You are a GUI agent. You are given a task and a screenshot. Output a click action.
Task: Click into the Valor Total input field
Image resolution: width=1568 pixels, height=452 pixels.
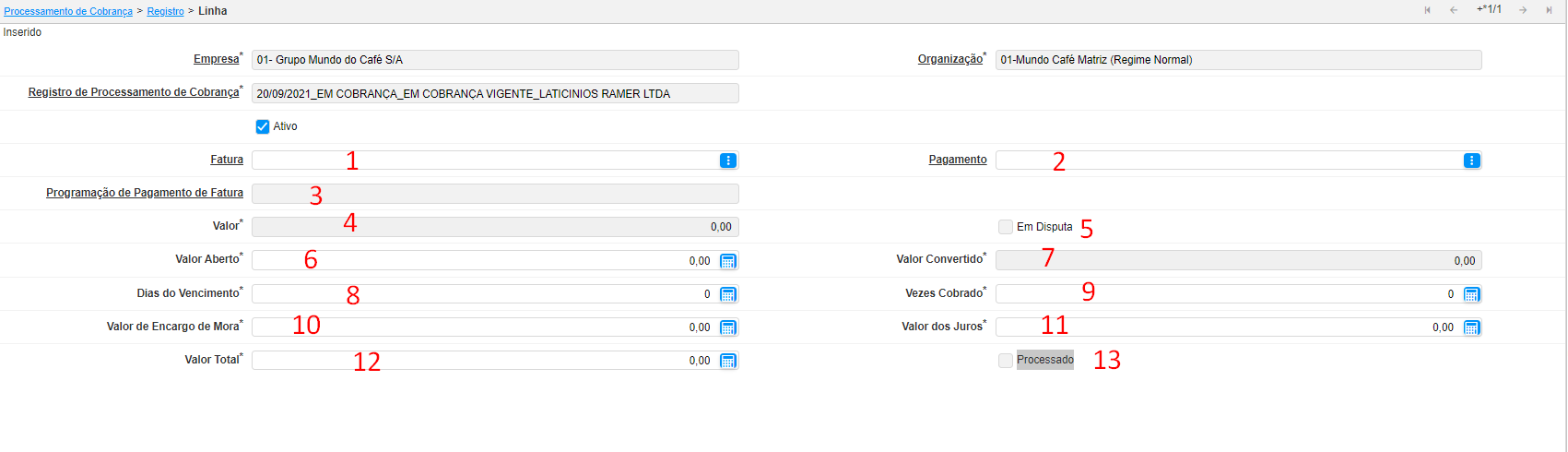(479, 361)
